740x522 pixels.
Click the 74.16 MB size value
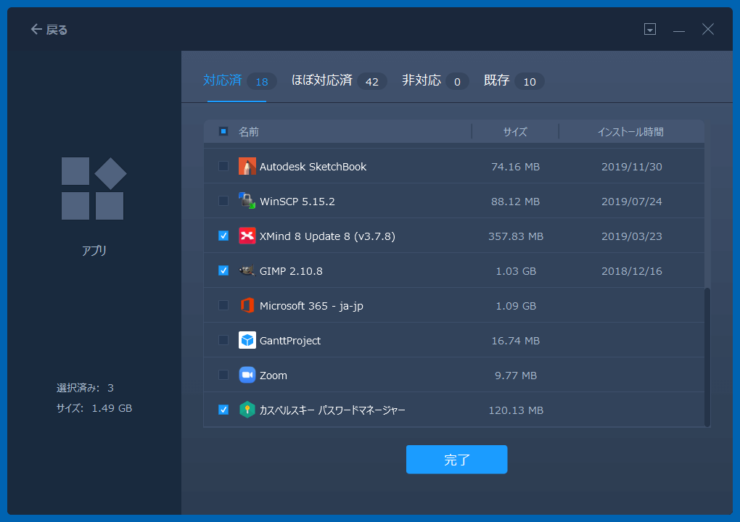click(515, 167)
